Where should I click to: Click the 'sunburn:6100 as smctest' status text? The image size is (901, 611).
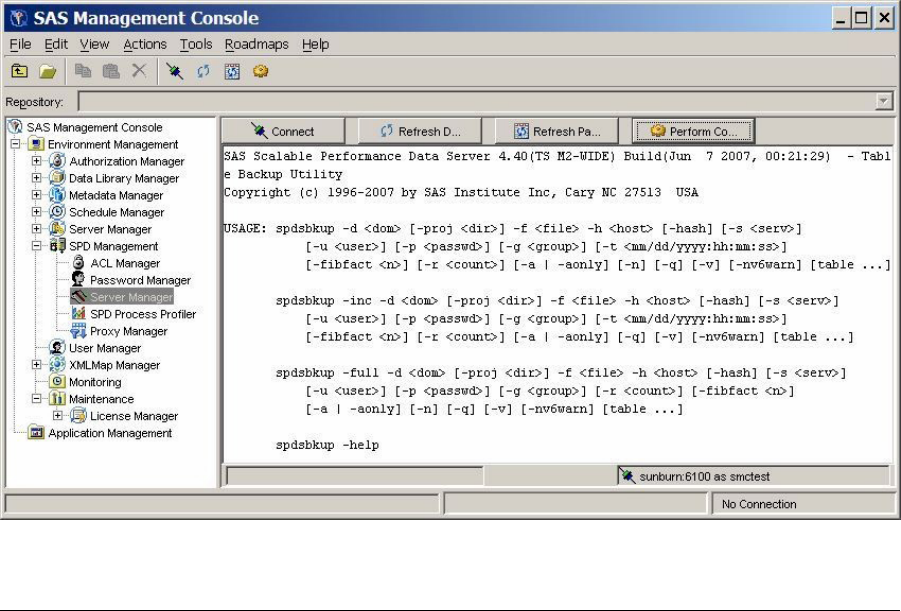point(704,476)
